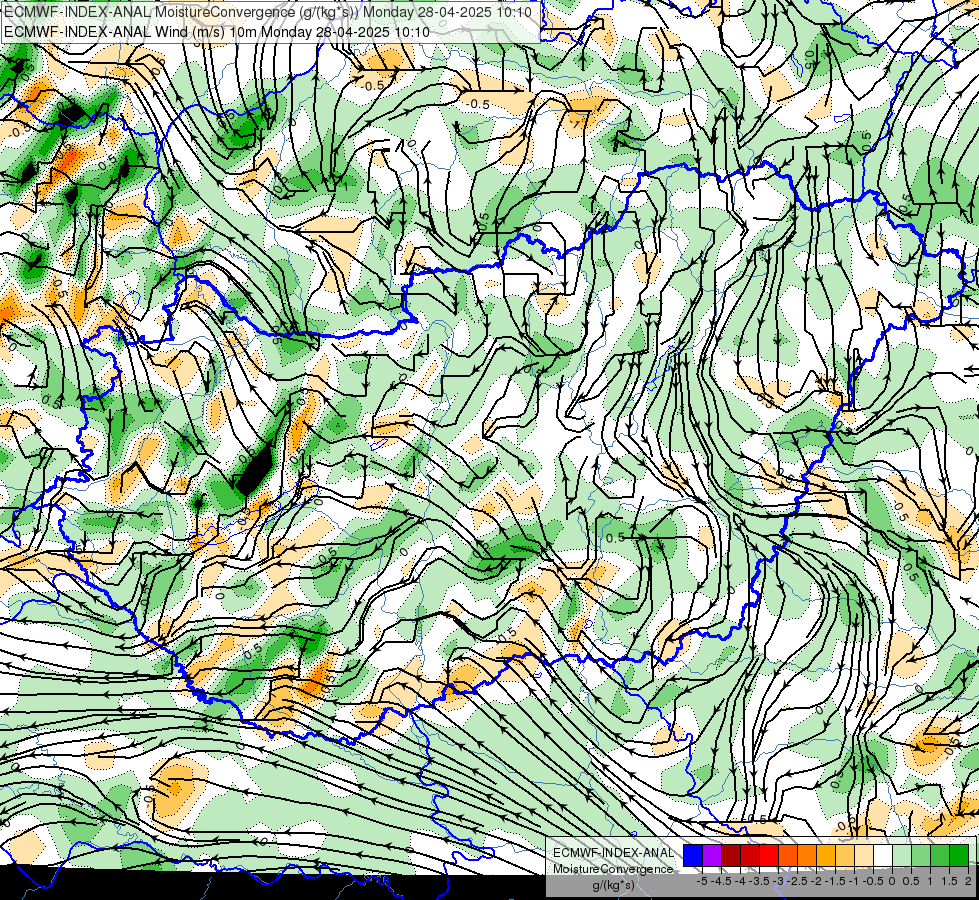Pick the white legend swatch

[x=883, y=855]
